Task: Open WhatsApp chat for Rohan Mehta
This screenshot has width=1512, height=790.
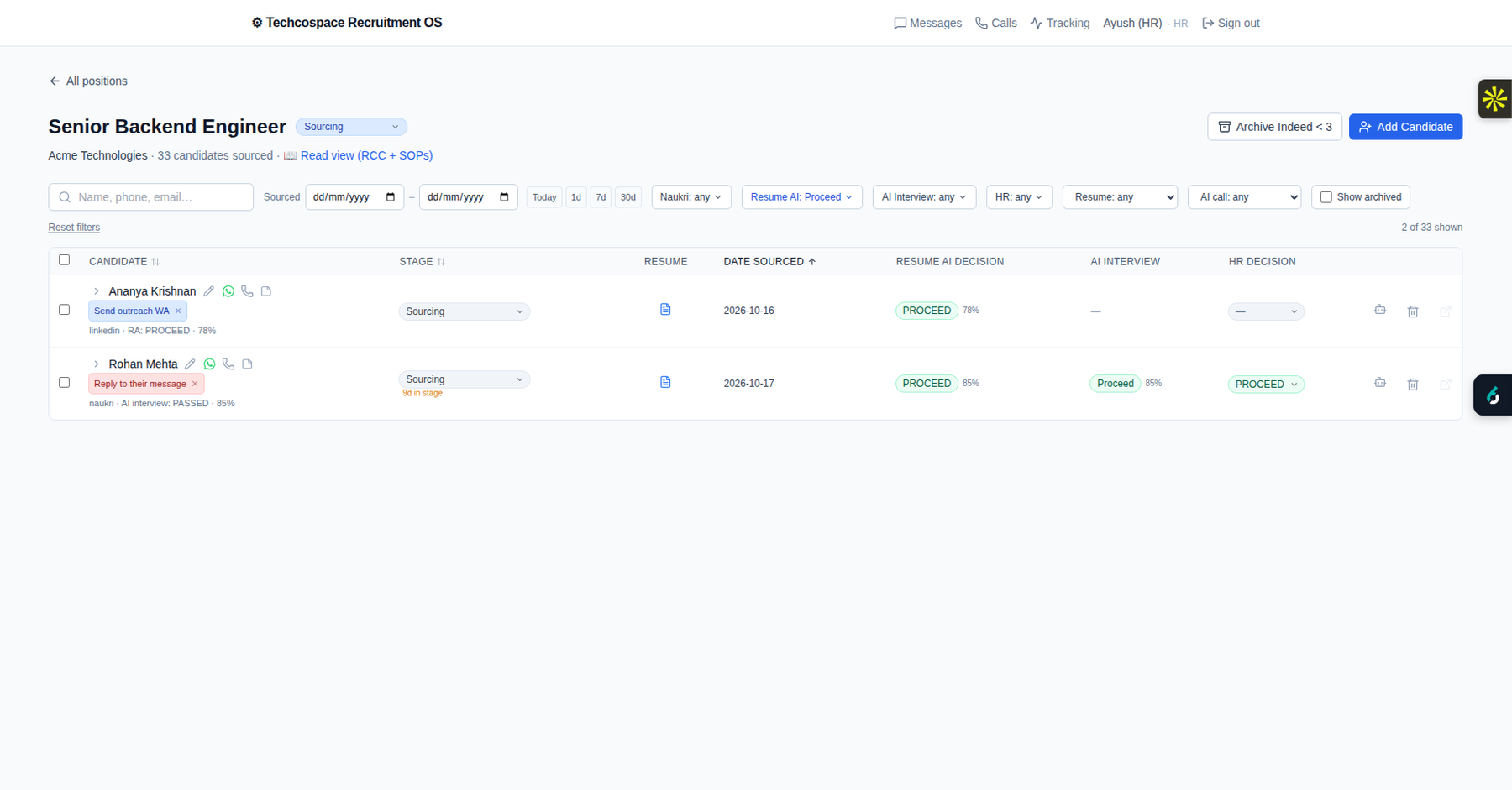Action: (x=210, y=364)
